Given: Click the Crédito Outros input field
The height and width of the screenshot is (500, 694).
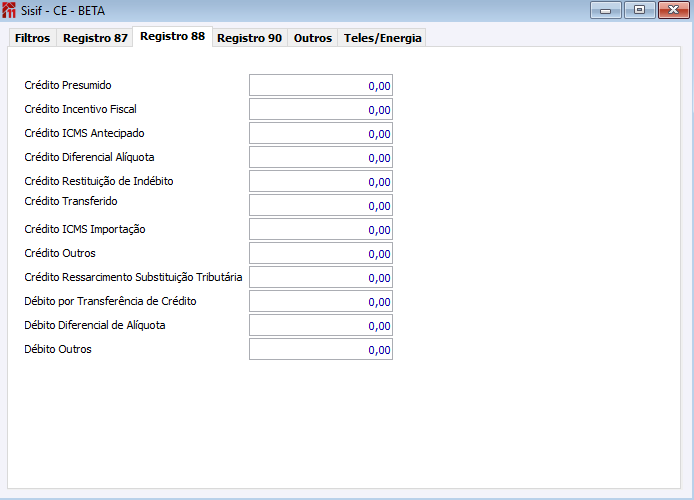Looking at the screenshot, I should pyautogui.click(x=321, y=253).
